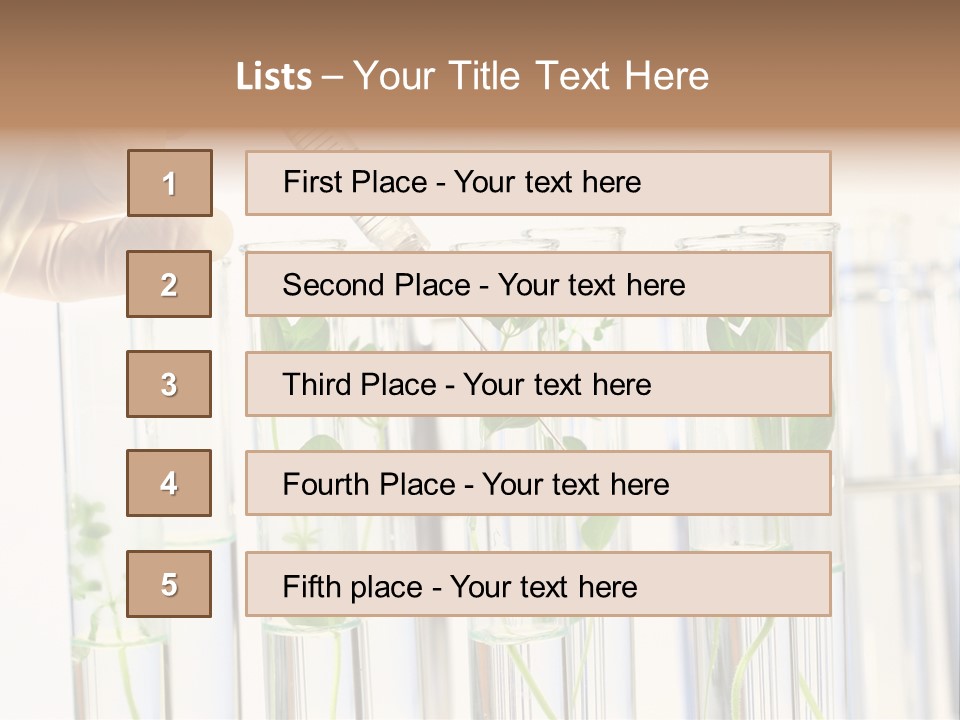Image resolution: width=960 pixels, height=720 pixels.
Task: Click the number 1 box
Action: coord(170,183)
